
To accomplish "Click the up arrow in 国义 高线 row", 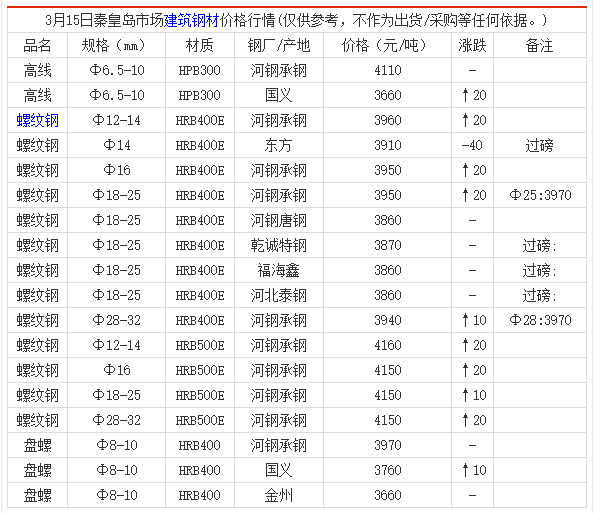I will tap(465, 95).
